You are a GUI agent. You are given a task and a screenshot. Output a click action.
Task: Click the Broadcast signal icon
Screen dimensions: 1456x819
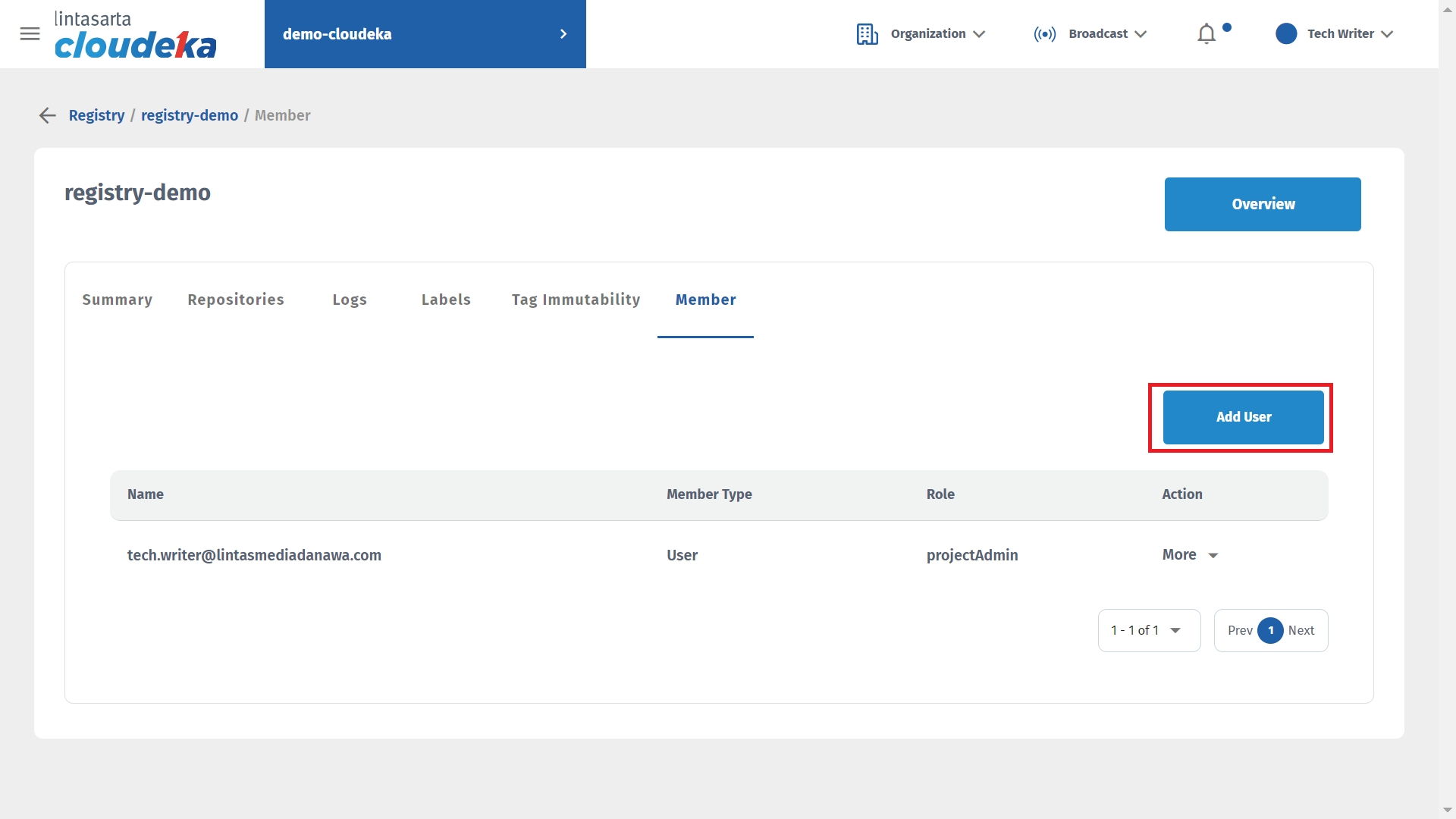click(x=1044, y=34)
